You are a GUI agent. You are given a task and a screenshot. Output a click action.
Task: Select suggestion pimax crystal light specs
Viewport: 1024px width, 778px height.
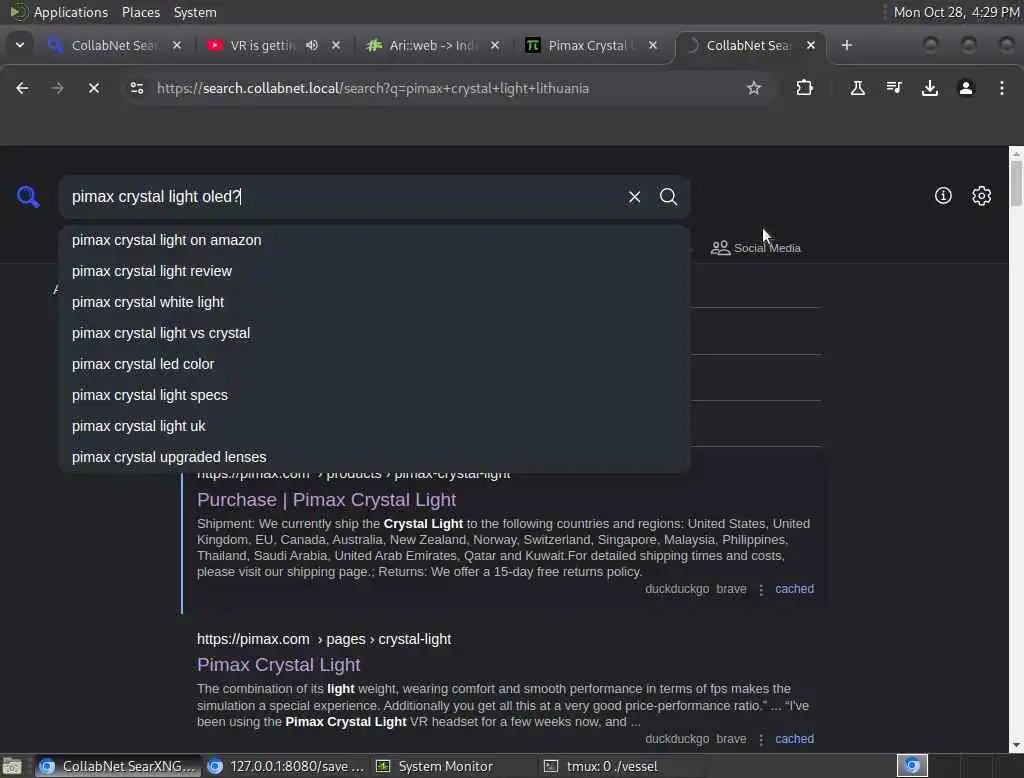(x=374, y=395)
